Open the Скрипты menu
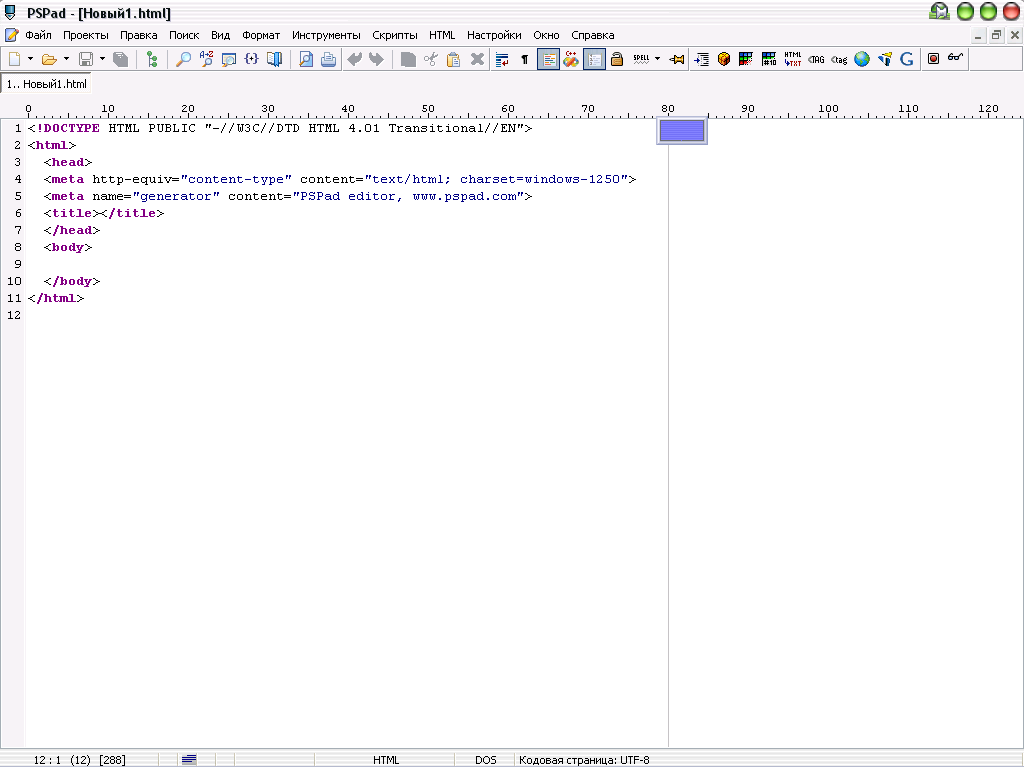Viewport: 1024px width, 768px height. click(x=394, y=35)
